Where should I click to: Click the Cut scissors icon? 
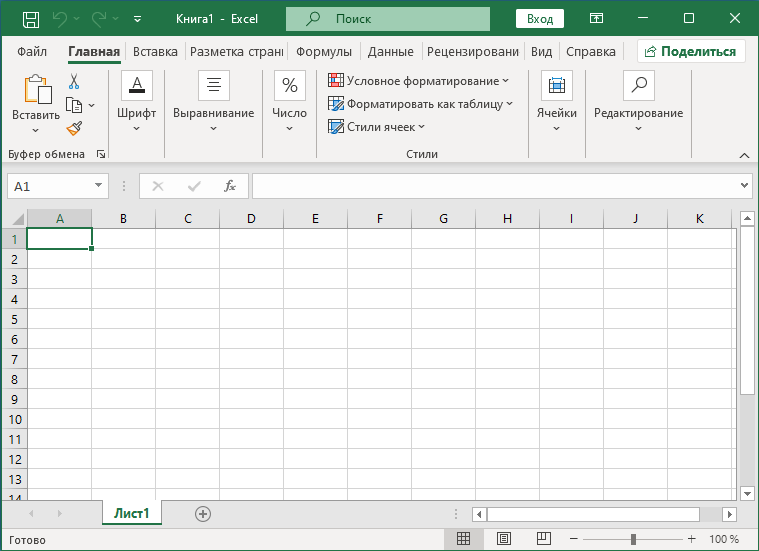[74, 81]
